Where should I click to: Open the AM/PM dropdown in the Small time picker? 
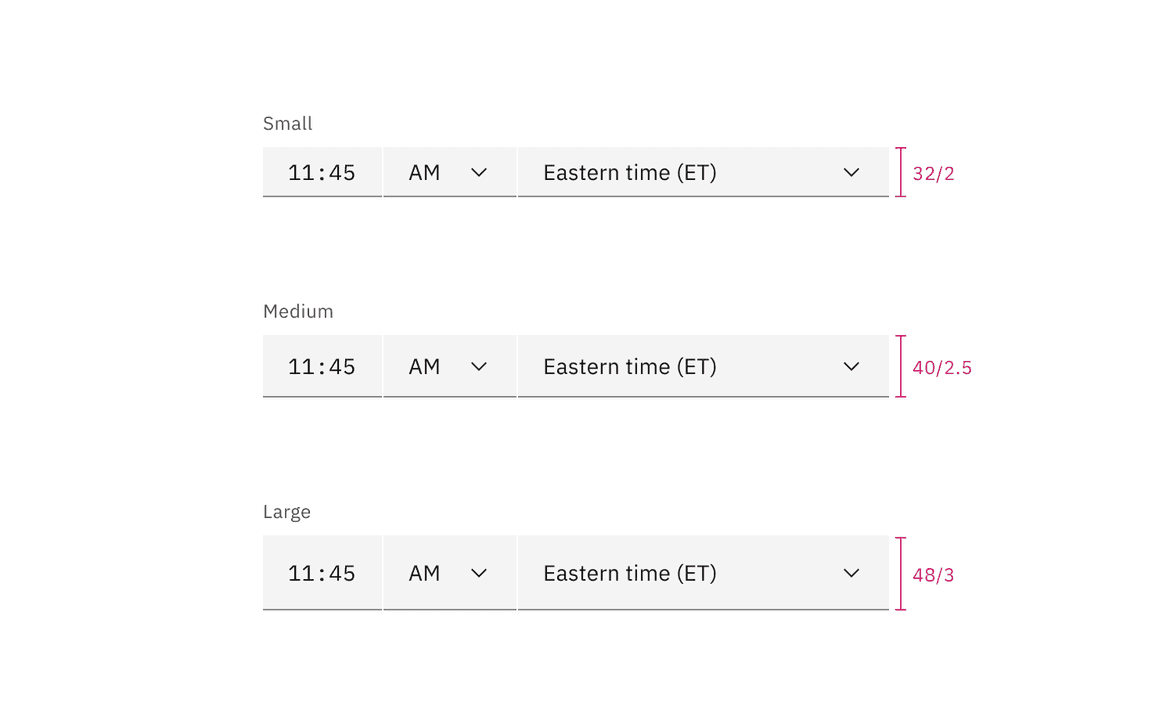click(x=449, y=172)
